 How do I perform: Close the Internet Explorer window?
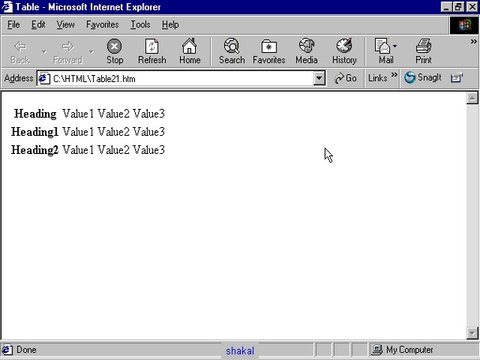pyautogui.click(x=472, y=7)
